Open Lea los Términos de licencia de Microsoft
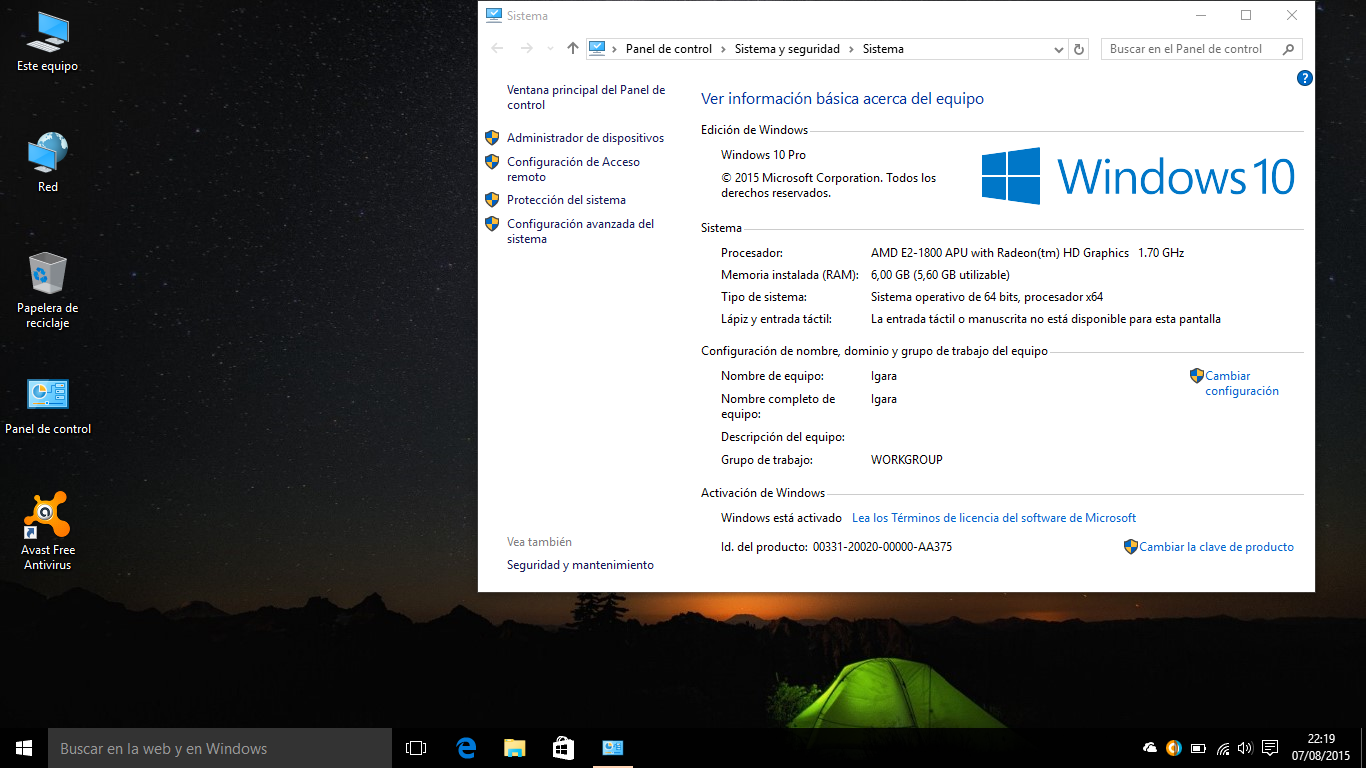 994,517
